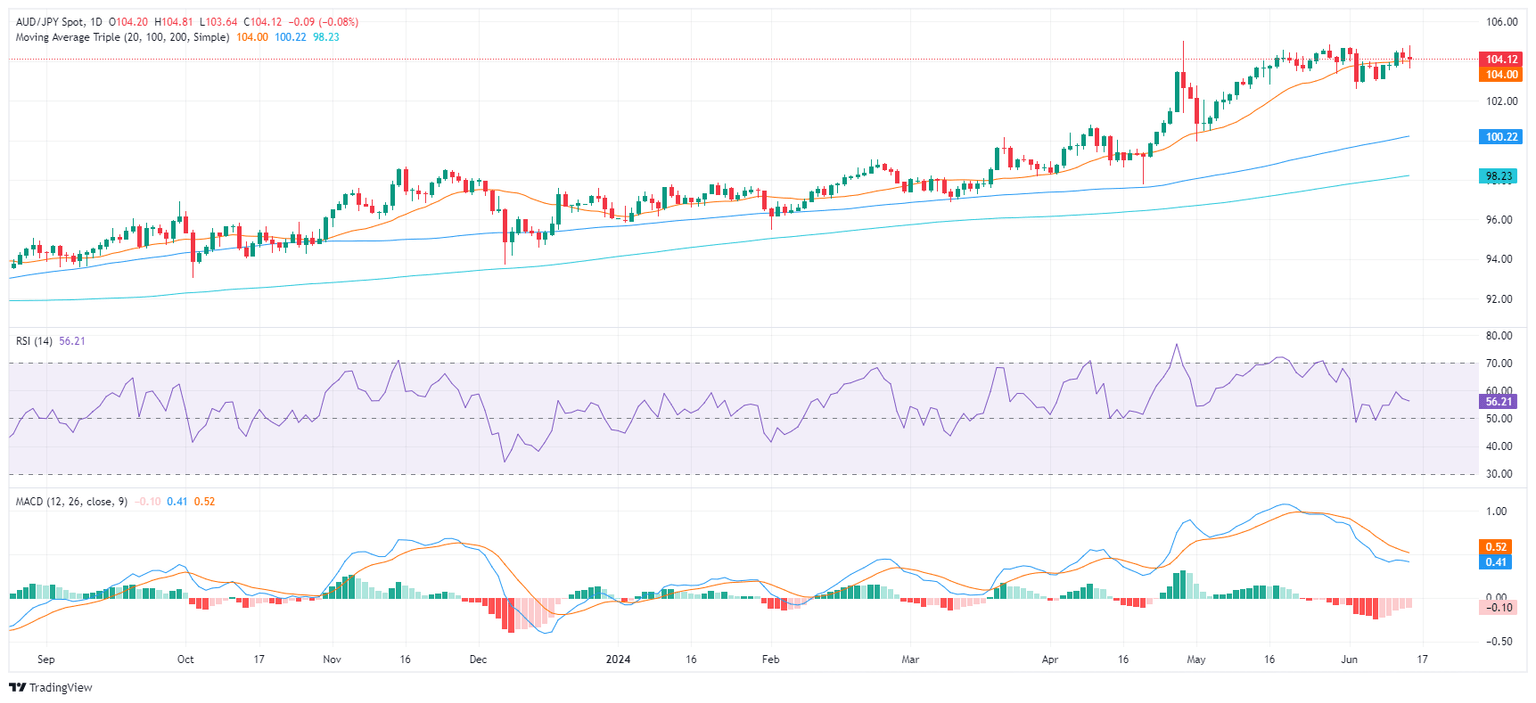The height and width of the screenshot is (703, 1536).
Task: Click the RSI (14) indicator label
Action: 33,341
